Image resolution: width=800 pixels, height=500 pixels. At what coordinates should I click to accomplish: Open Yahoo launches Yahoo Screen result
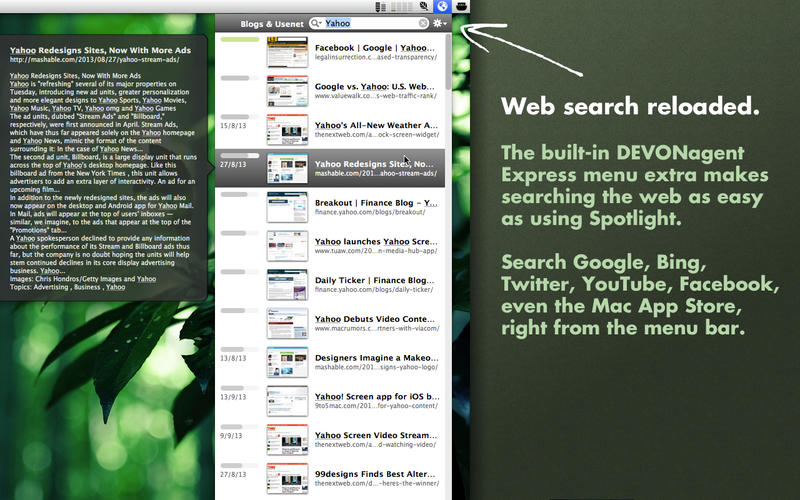point(330,246)
